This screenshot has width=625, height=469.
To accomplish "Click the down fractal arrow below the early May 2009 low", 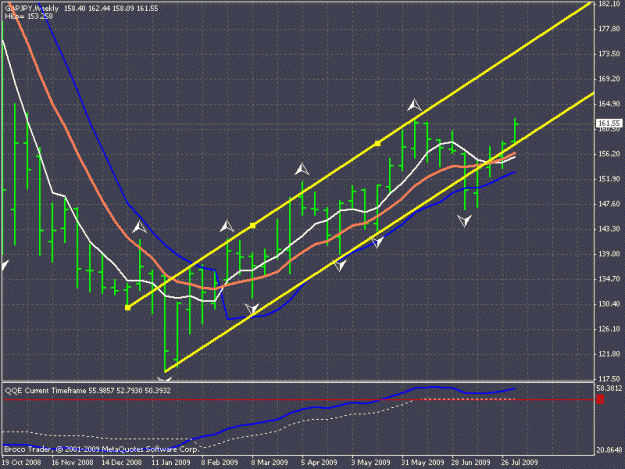I will click(377, 241).
